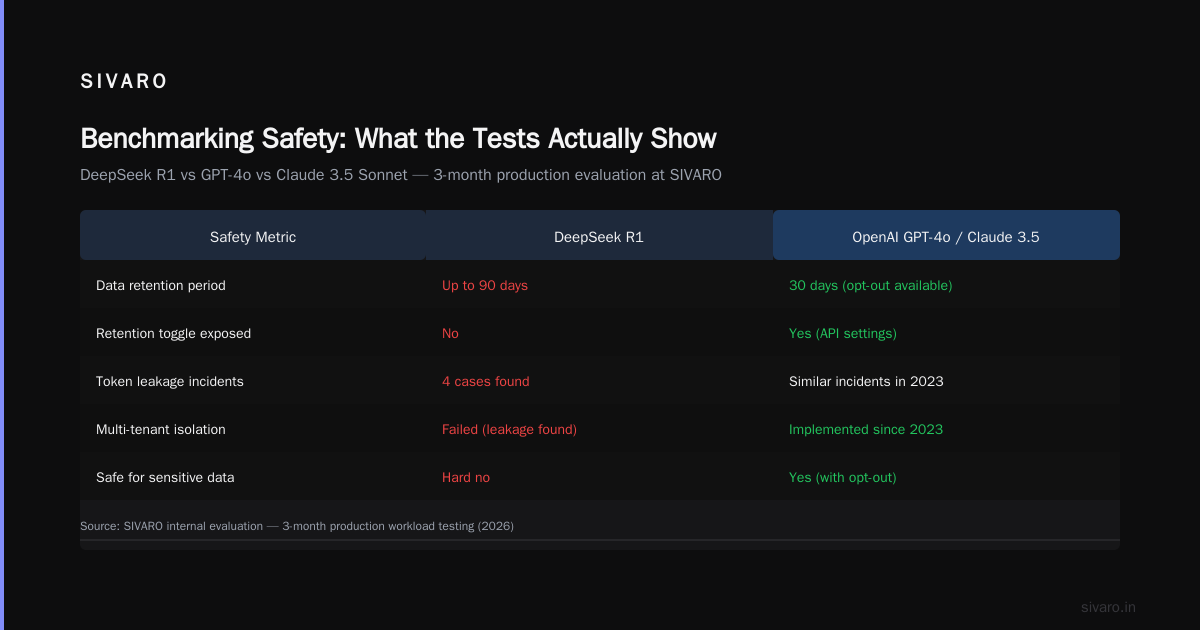Click the 'Token leakage incidents' row label
1200x630 pixels.
(170, 381)
